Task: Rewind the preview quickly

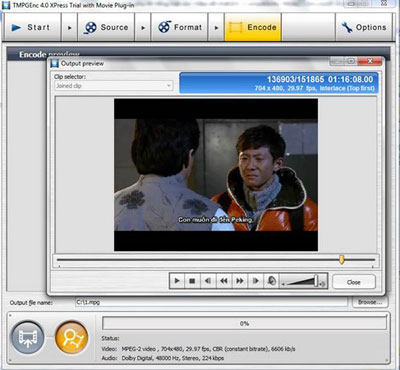Action: tap(224, 281)
